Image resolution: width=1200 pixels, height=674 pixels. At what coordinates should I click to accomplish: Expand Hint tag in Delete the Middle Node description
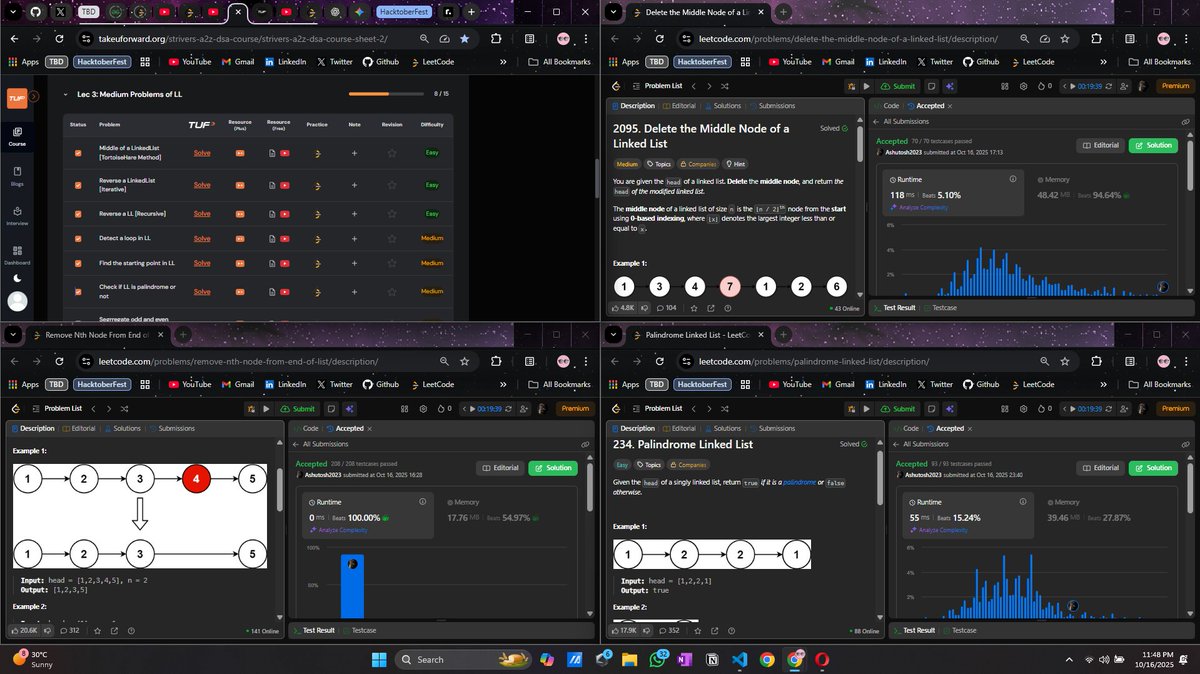[x=736, y=164]
